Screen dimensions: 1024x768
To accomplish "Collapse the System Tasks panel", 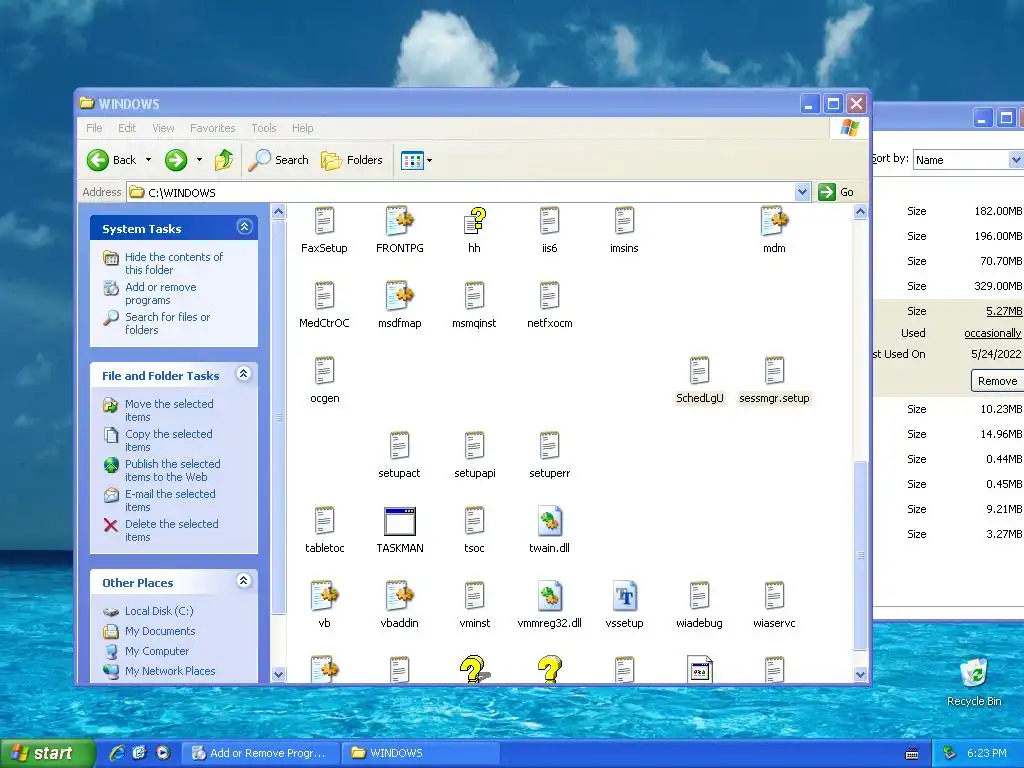I will pyautogui.click(x=244, y=227).
